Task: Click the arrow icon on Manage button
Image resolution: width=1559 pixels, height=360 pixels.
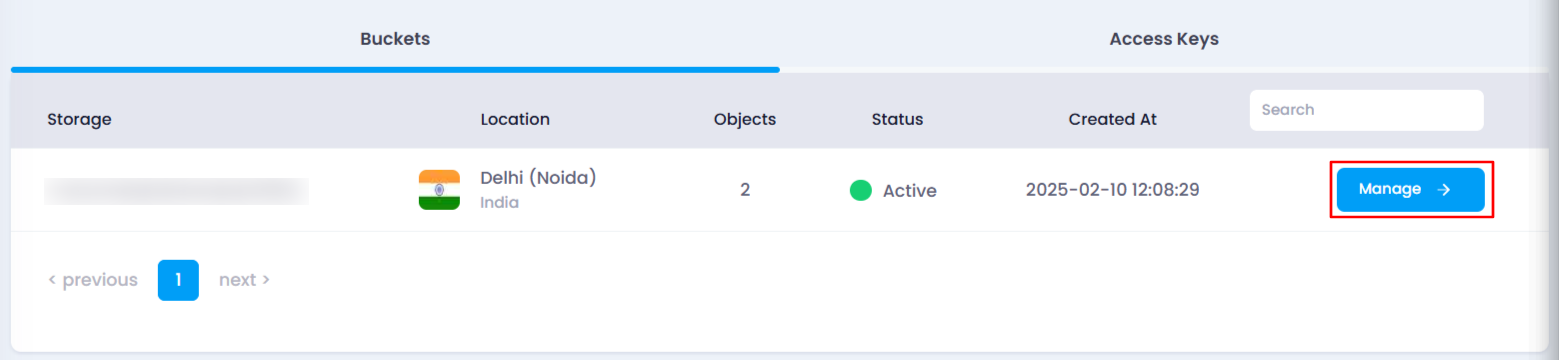Action: pos(1443,189)
